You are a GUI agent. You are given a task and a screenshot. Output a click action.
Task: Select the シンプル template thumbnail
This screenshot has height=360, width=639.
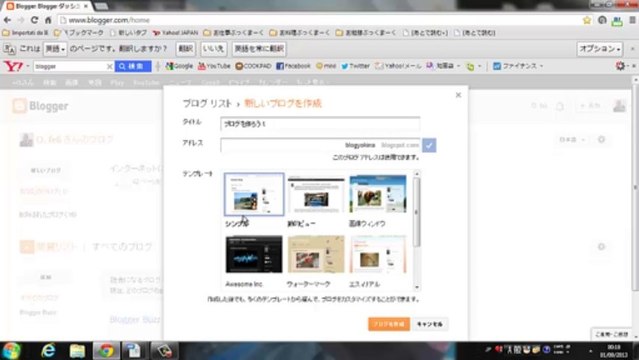(x=254, y=194)
